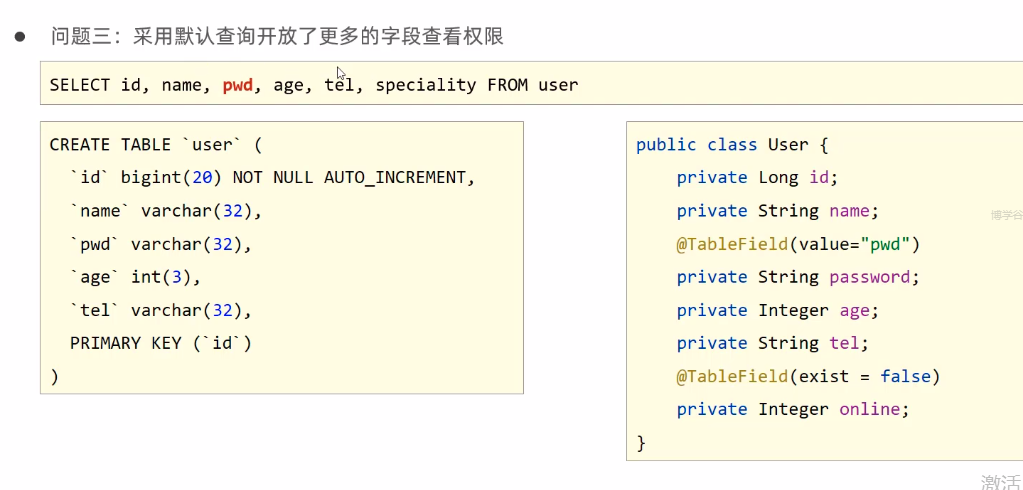Click the CREATE TABLE `user` line
This screenshot has width=1023, height=490.
(x=155, y=145)
